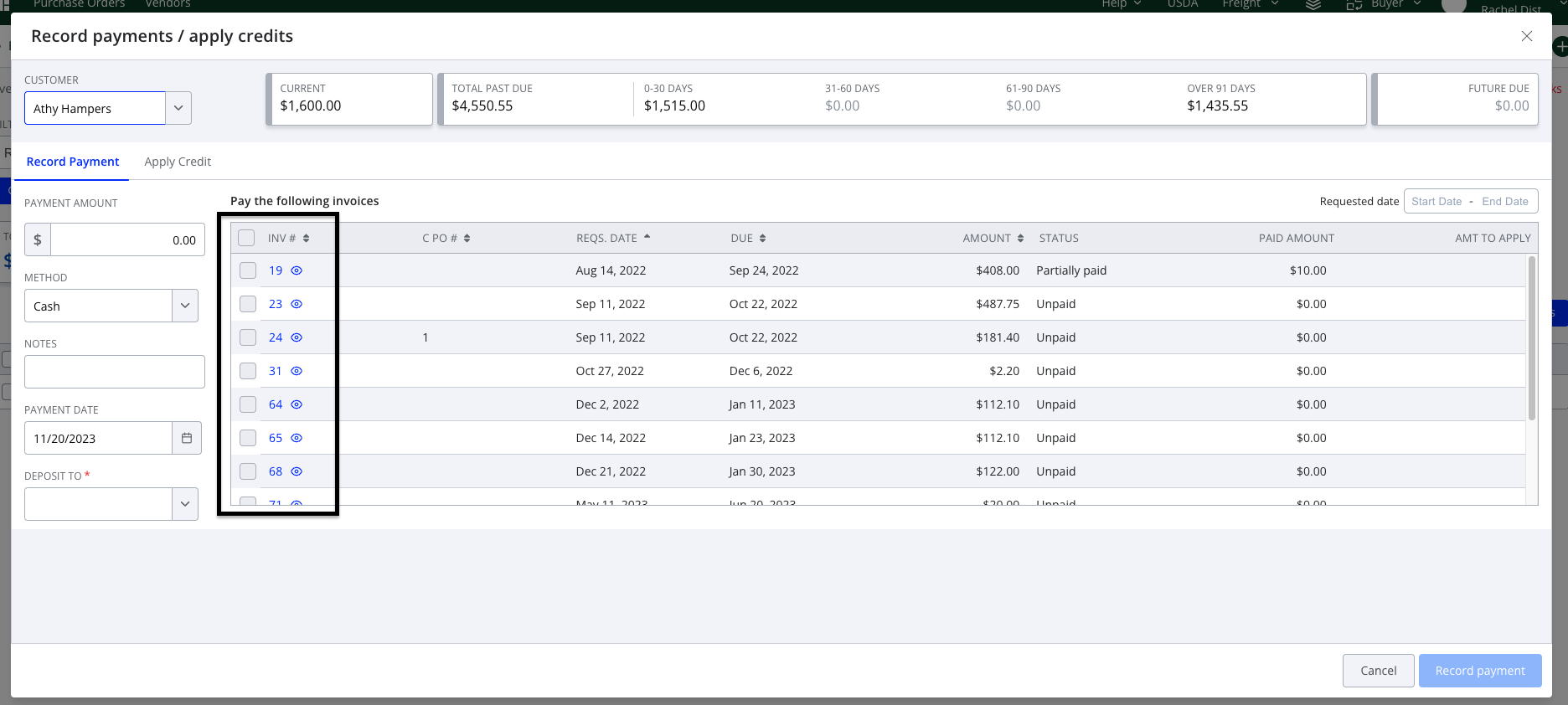
Task: Open invoice number 19 link
Action: click(x=276, y=270)
